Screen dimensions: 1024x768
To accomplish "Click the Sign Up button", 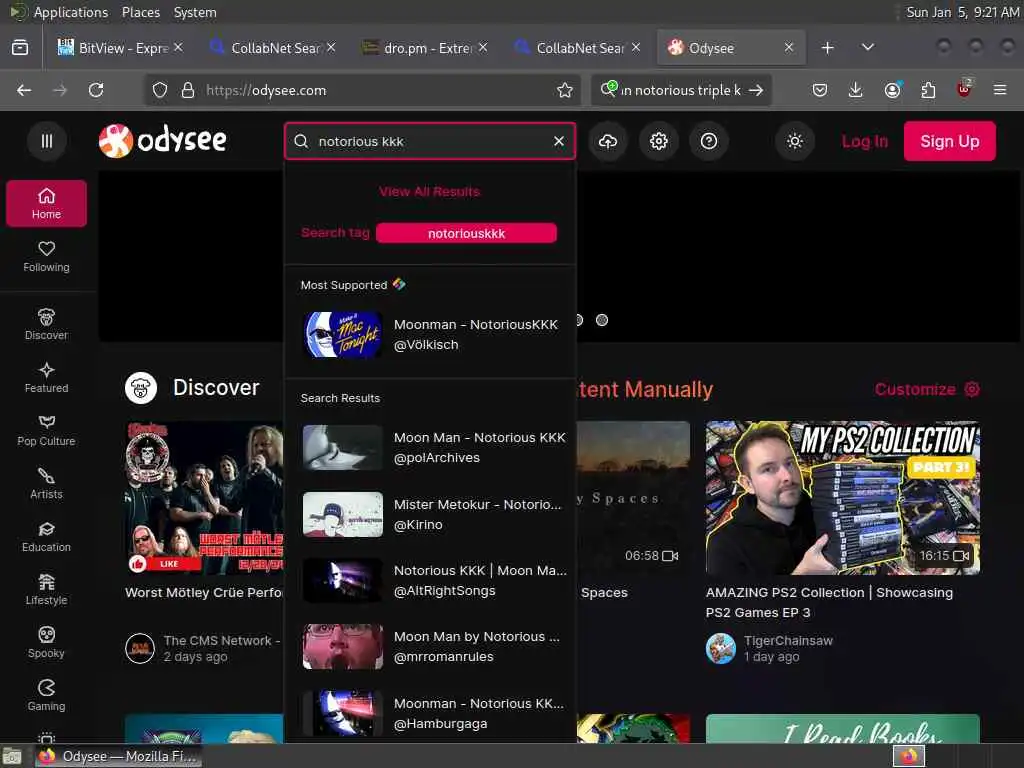I will [x=950, y=141].
